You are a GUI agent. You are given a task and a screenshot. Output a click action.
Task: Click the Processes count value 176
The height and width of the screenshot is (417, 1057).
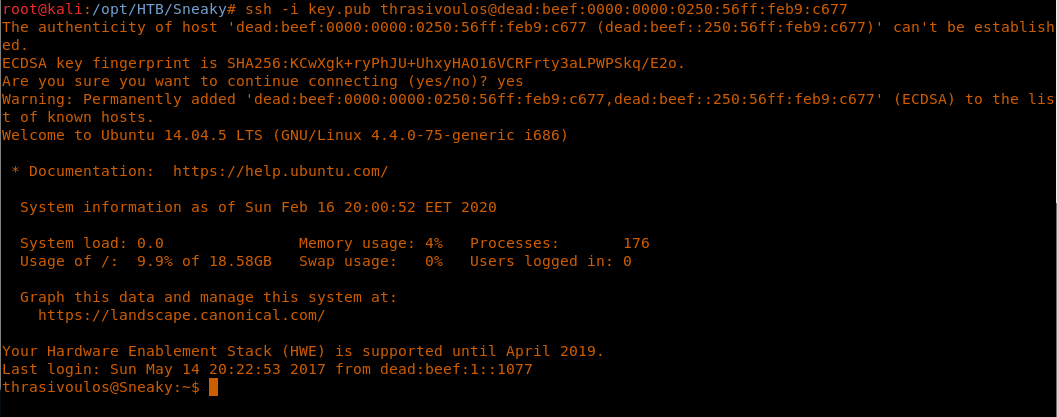[x=636, y=243]
